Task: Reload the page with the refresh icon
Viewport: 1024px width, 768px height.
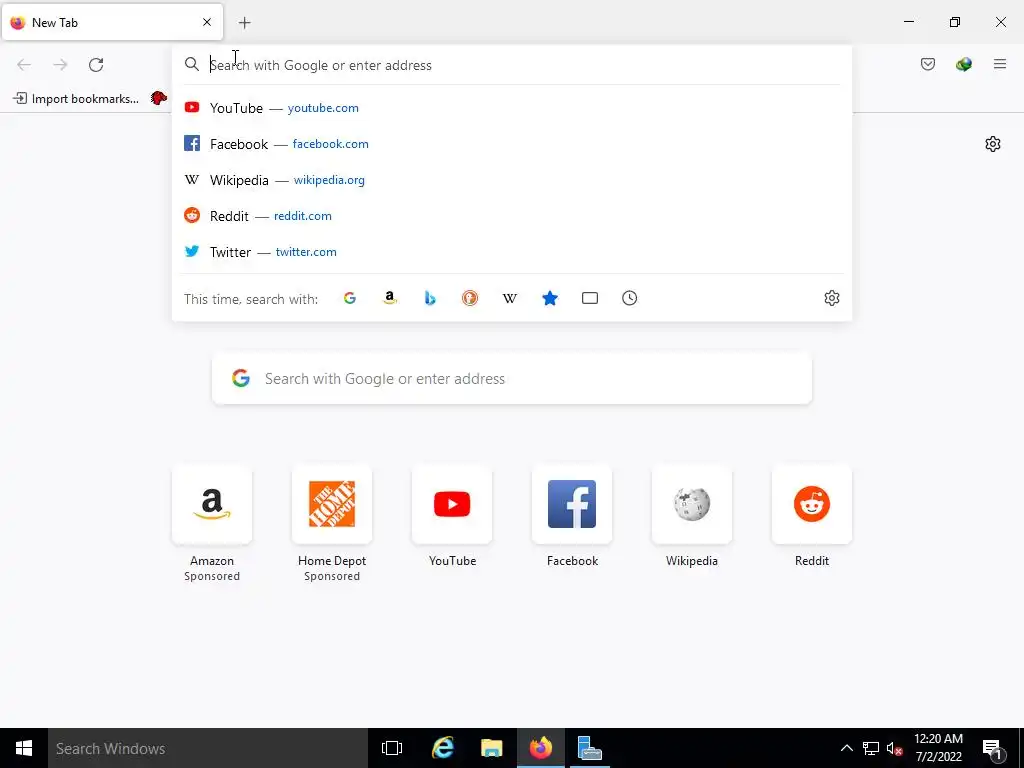Action: (96, 65)
